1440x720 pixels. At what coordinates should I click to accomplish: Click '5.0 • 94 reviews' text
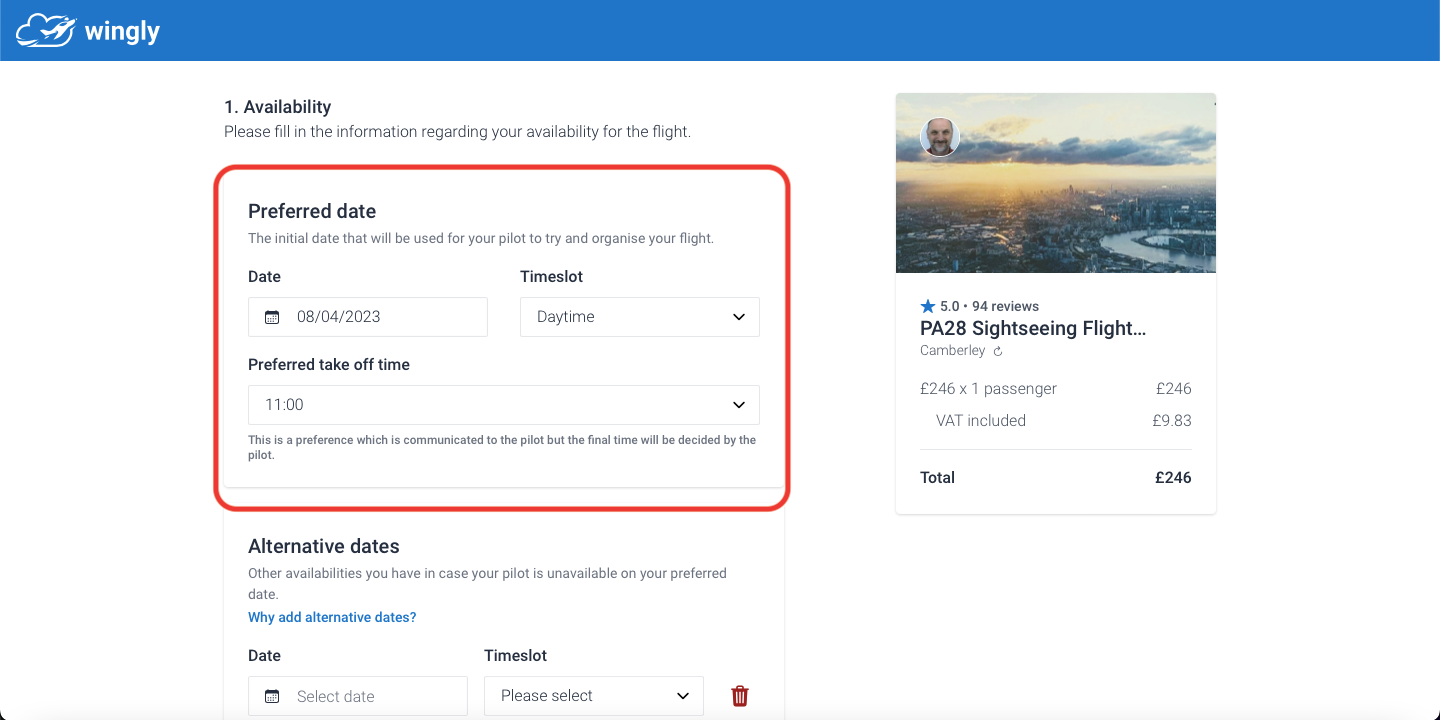[x=989, y=306]
